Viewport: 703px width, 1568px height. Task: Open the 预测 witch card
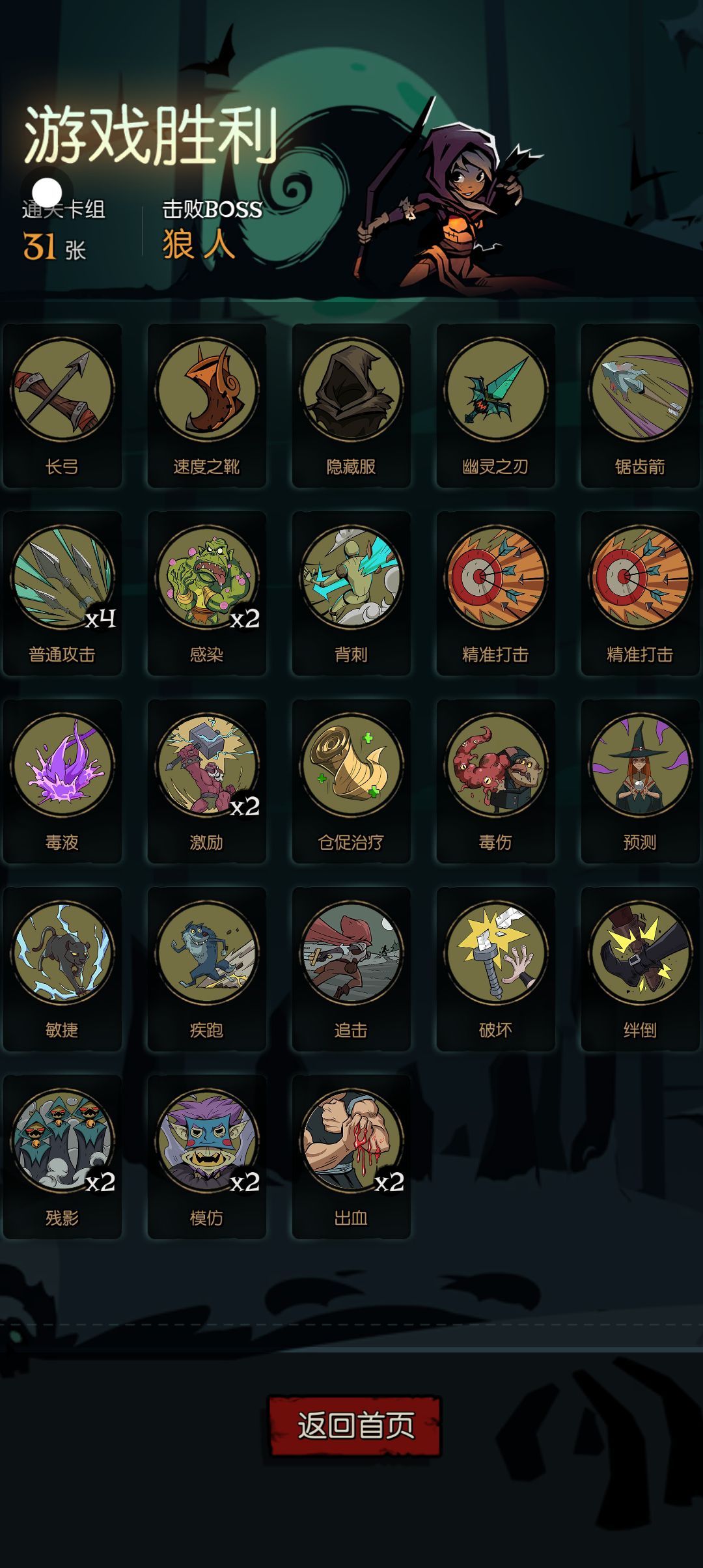point(641,764)
